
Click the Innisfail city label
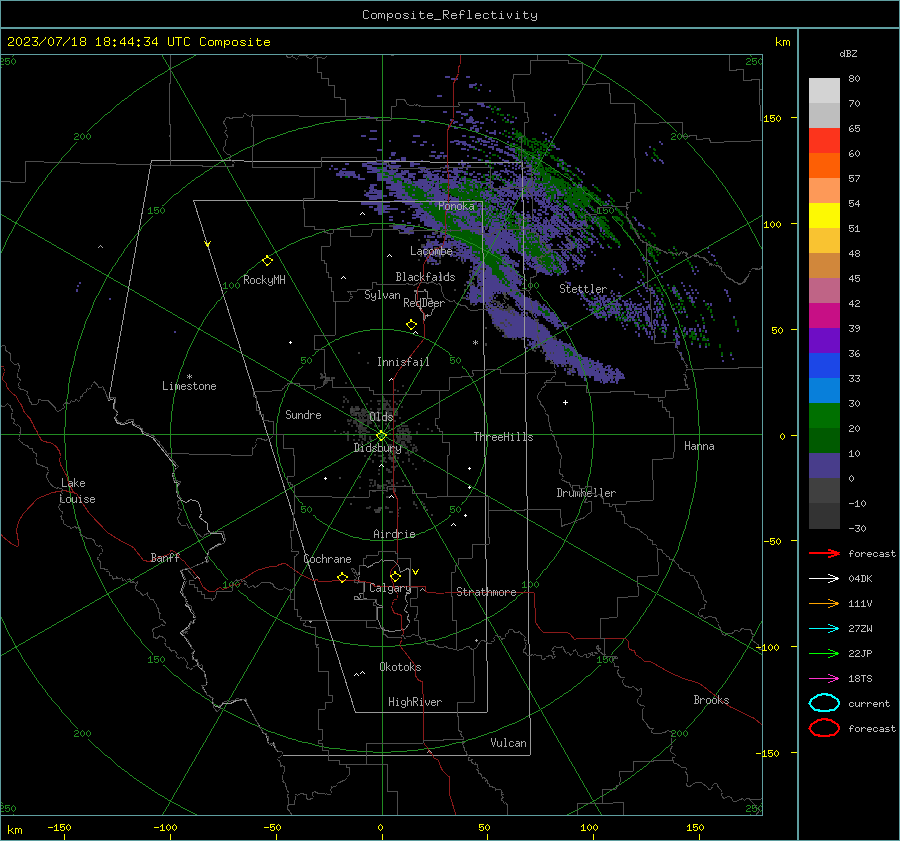click(403, 362)
